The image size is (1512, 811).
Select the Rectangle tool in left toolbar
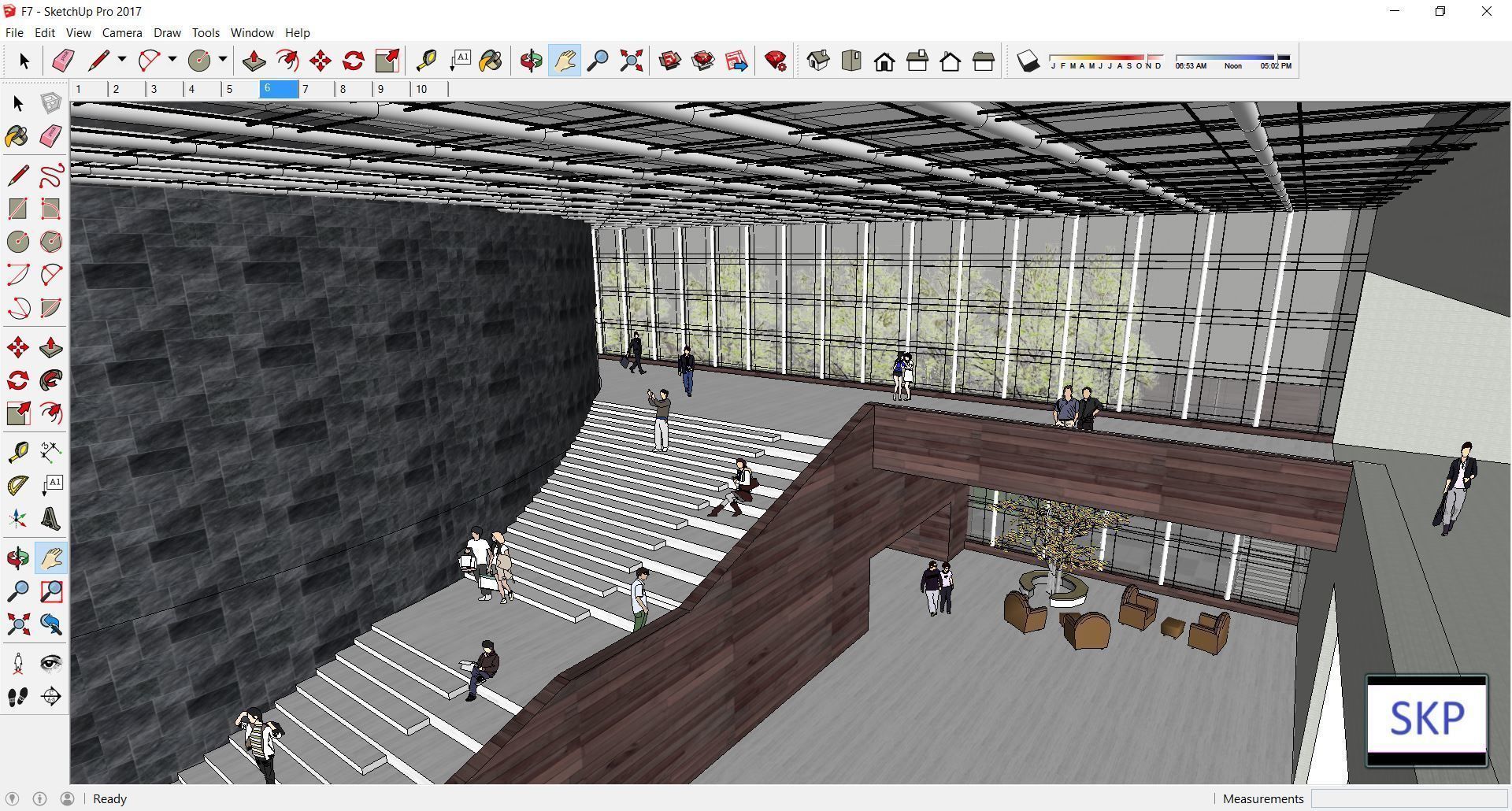18,208
